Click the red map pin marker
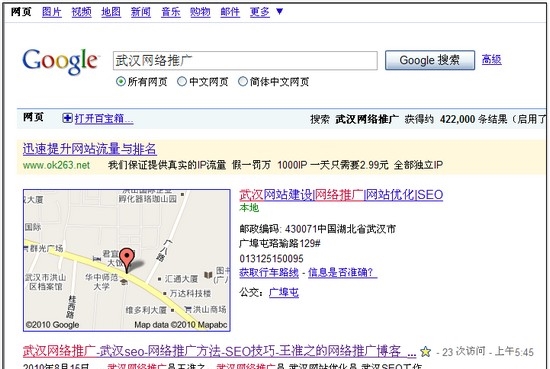 [127, 260]
